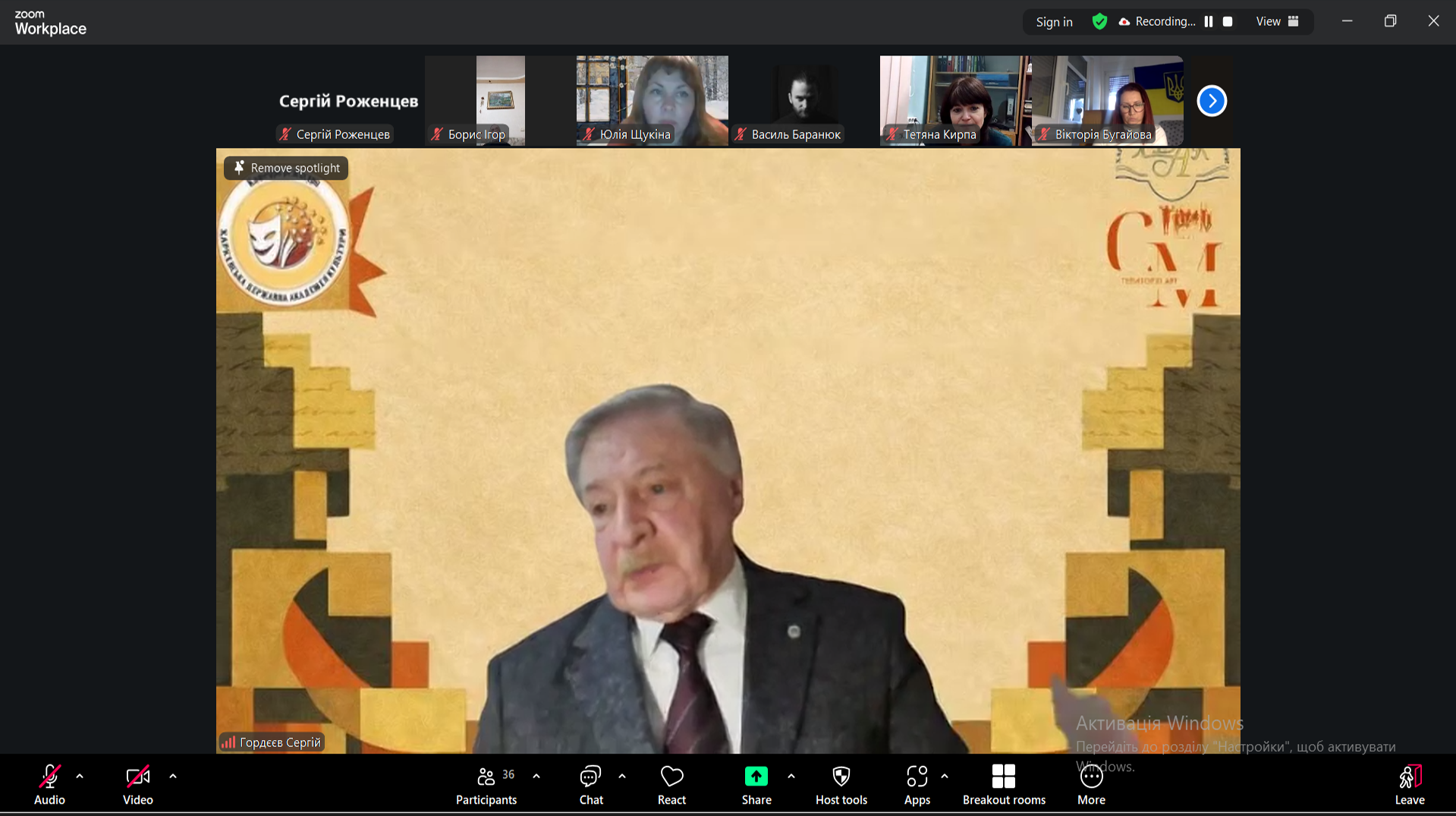Screen dimensions: 1456x816
Task: Click the React heart icon
Action: [x=671, y=785]
